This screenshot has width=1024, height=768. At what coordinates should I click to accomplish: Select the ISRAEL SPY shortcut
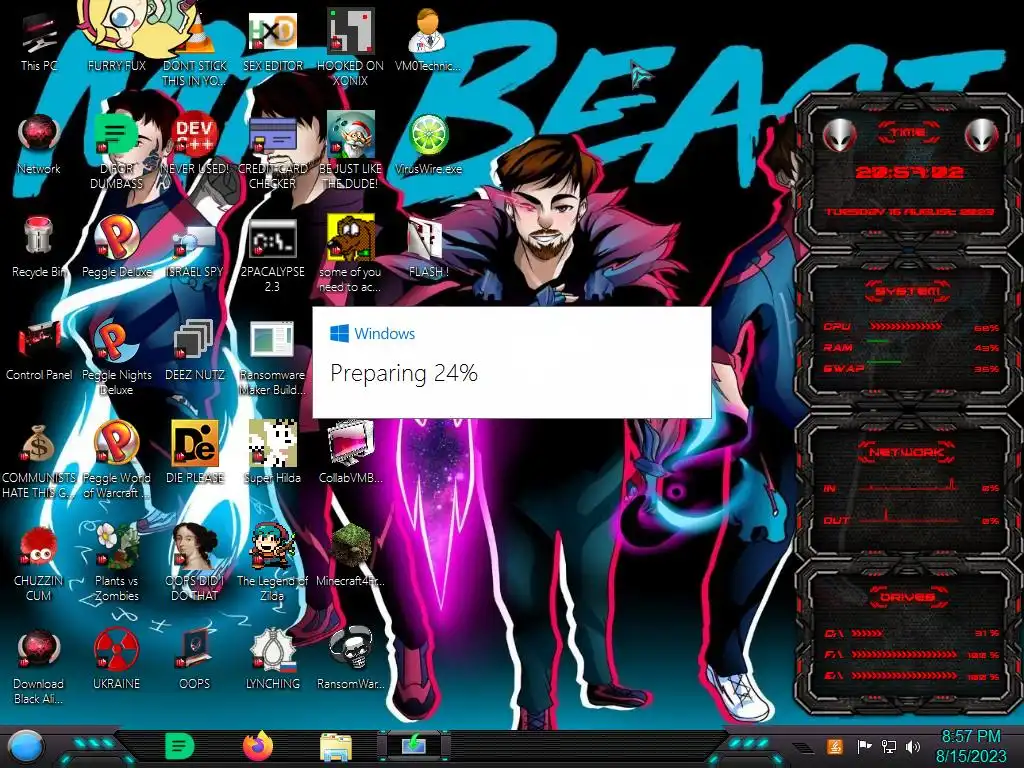click(x=195, y=247)
